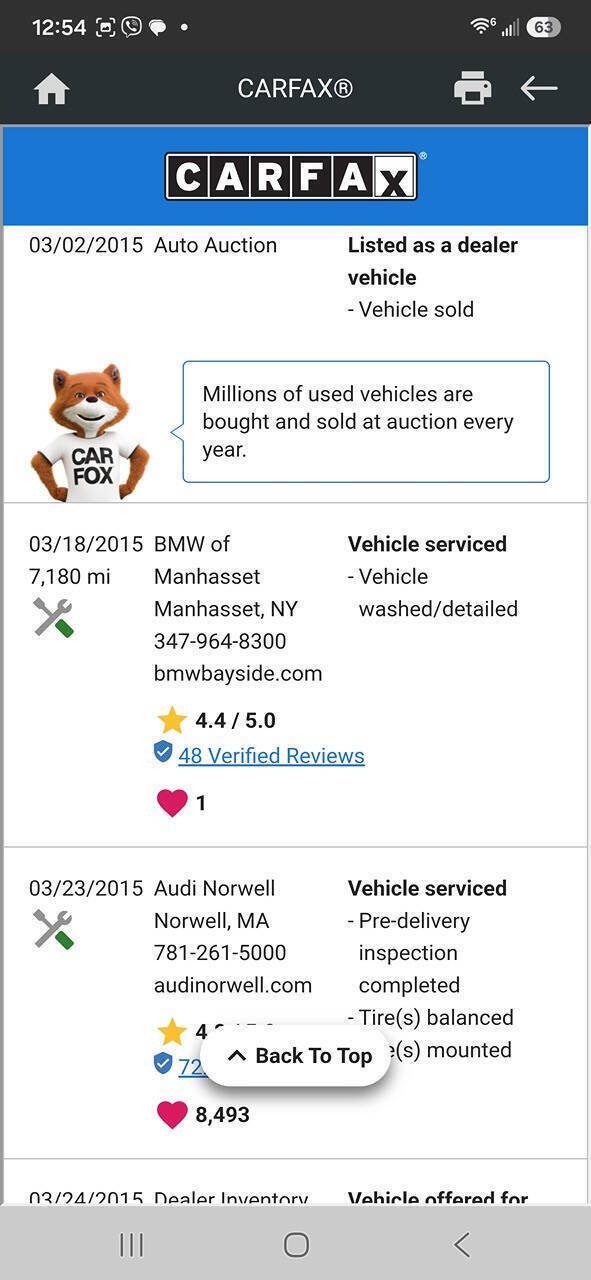Tap the wrench service icon for BMW entry

(53, 617)
